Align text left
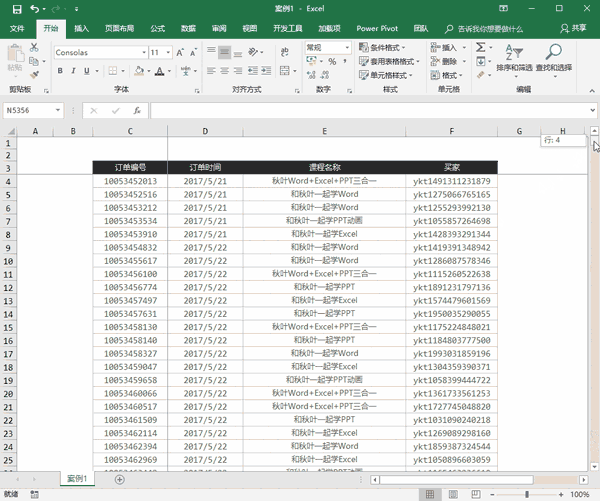This screenshot has width=600, height=501. click(x=211, y=71)
